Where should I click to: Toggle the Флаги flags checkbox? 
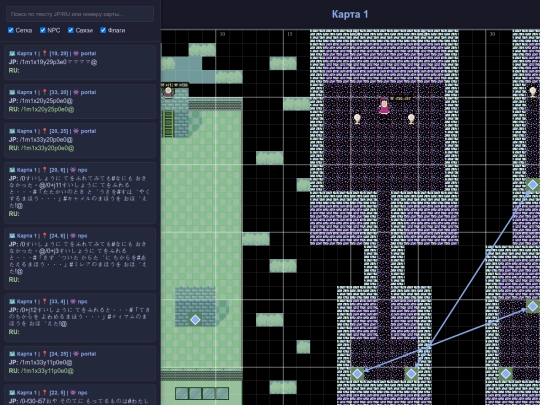click(x=103, y=30)
